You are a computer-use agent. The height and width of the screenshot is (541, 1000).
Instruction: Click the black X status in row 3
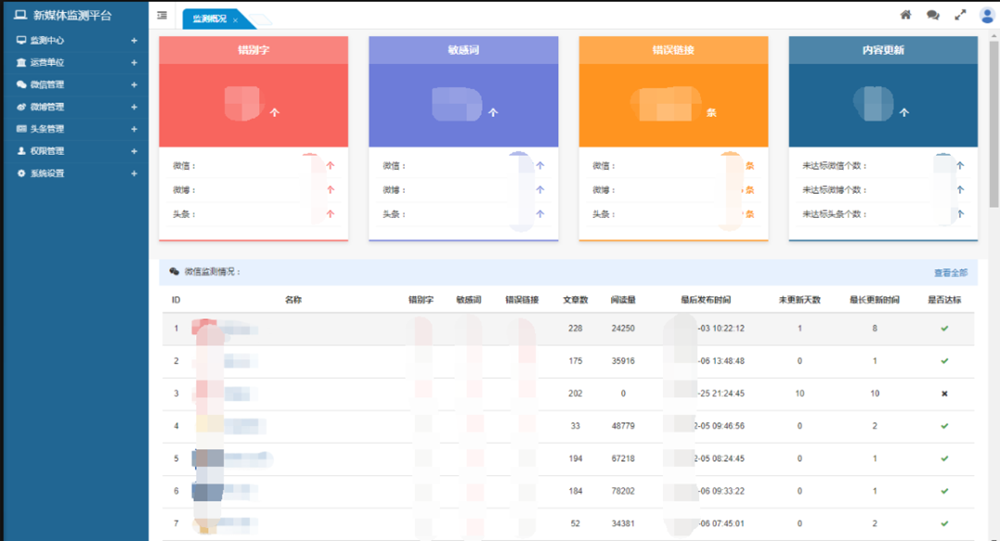pos(944,394)
